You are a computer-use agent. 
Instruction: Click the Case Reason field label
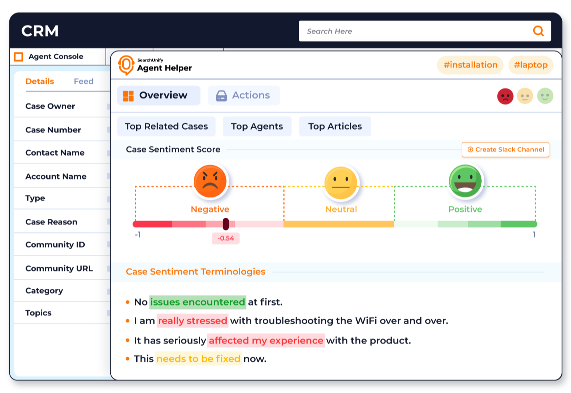pos(51,222)
